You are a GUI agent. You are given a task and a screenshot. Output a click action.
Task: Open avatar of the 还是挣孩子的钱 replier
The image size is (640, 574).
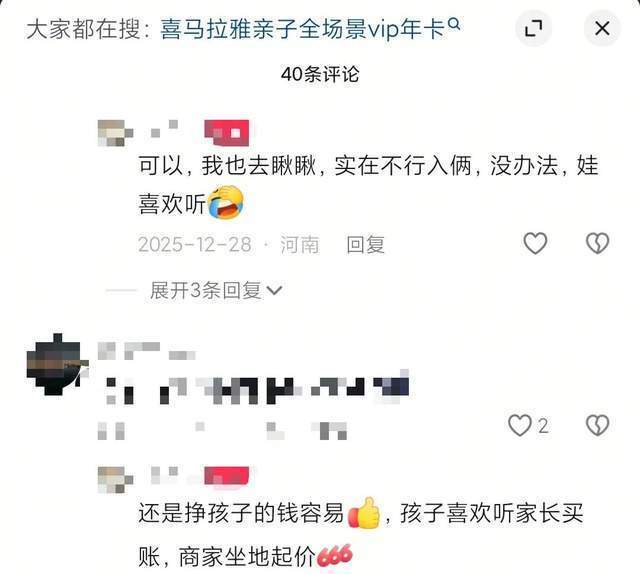tap(115, 479)
